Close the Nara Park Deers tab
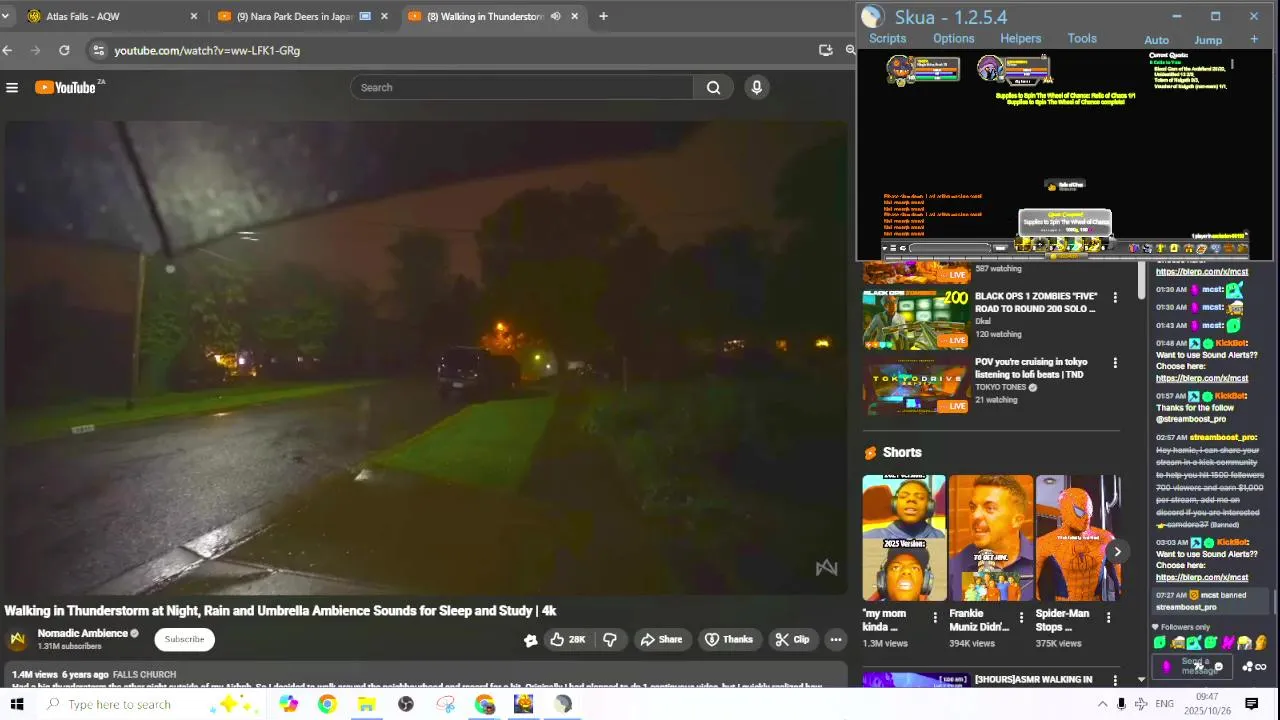1280x720 pixels. tap(384, 16)
